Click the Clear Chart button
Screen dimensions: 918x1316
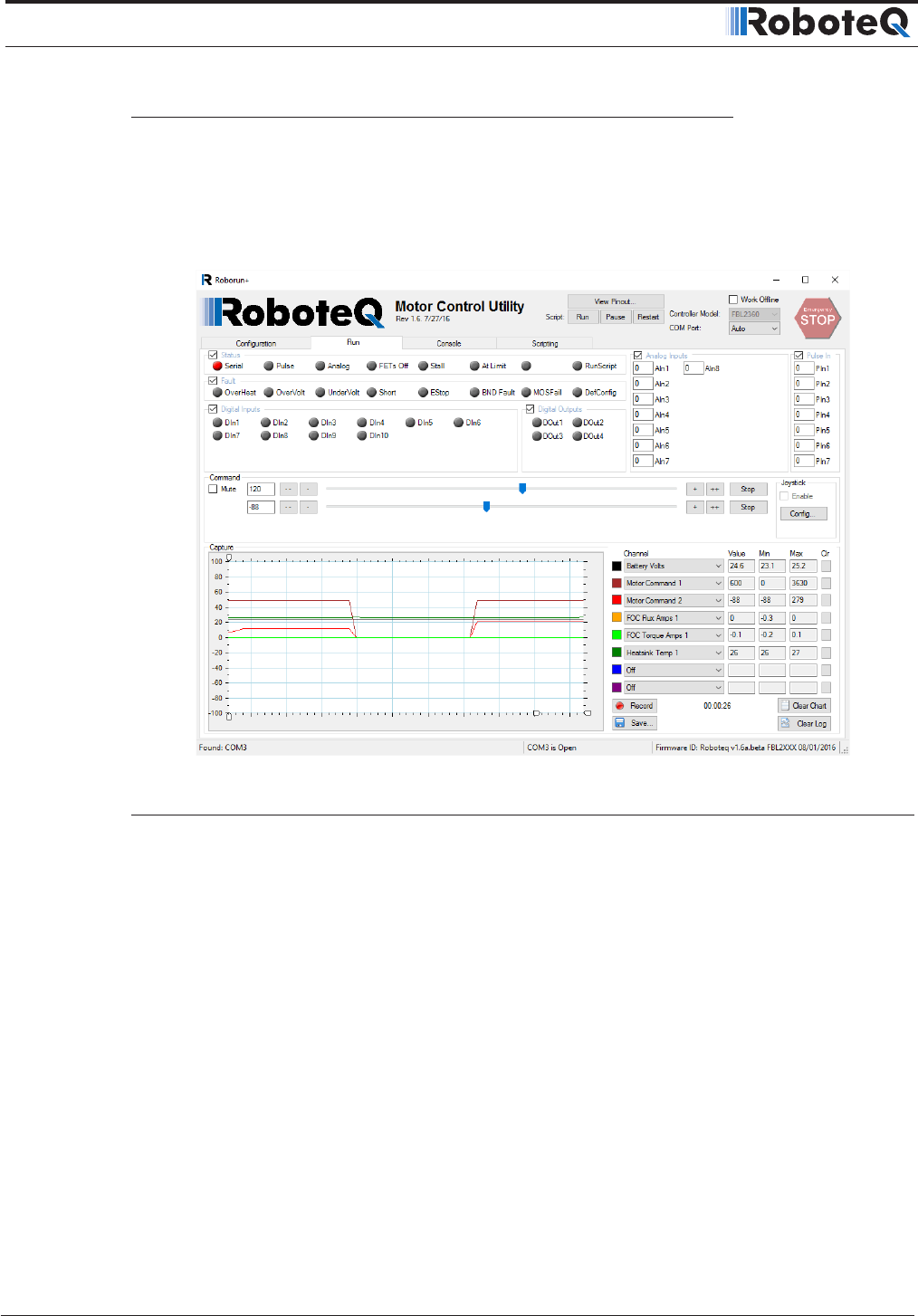(x=804, y=705)
